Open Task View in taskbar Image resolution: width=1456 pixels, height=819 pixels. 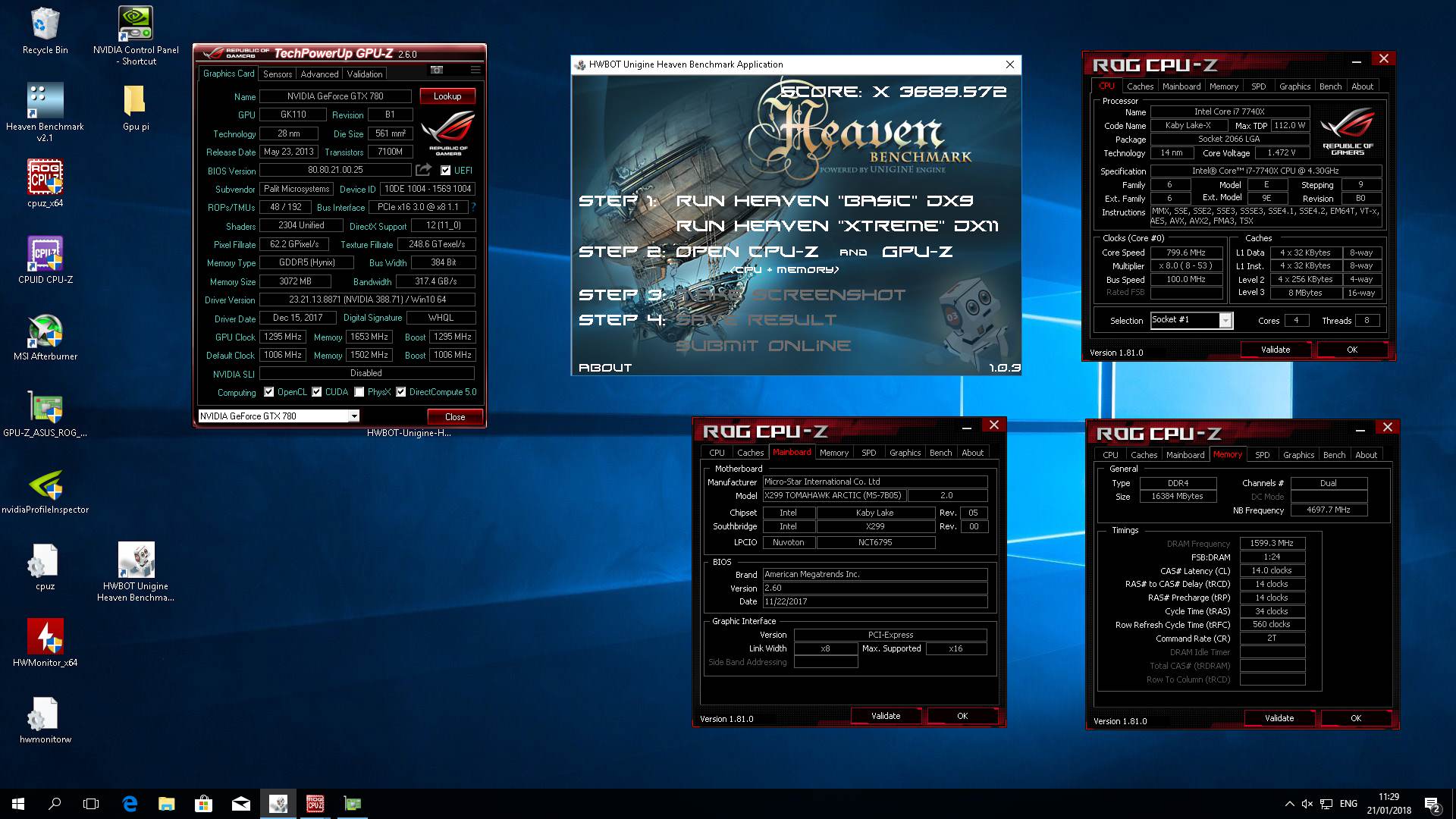(x=91, y=804)
